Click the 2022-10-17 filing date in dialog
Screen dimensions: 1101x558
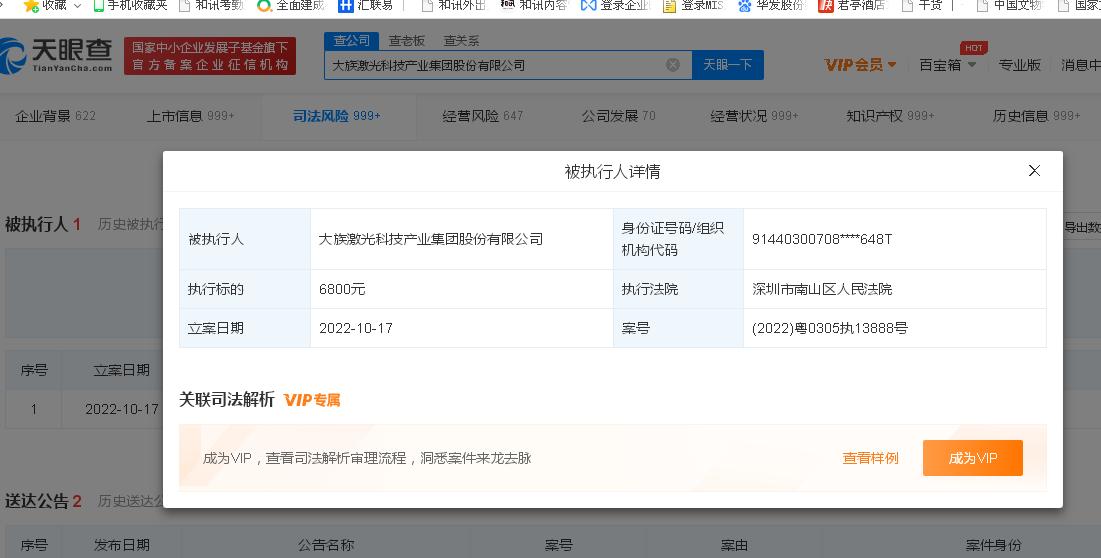pyautogui.click(x=355, y=328)
